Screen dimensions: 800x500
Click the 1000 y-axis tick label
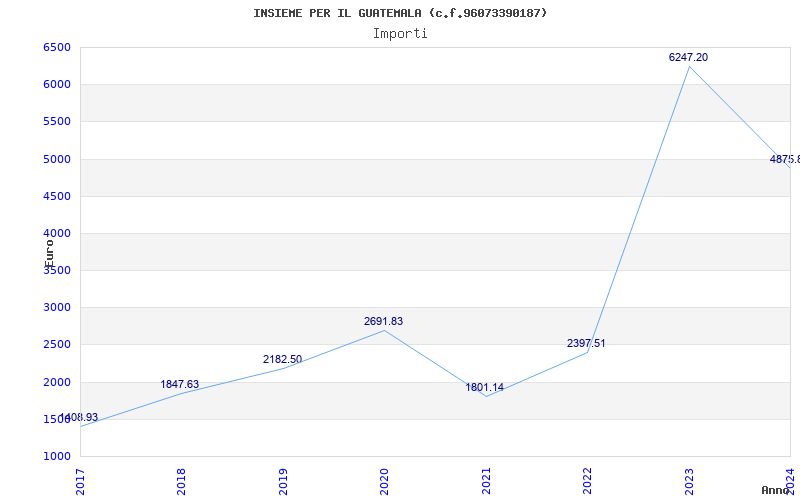pyautogui.click(x=57, y=456)
